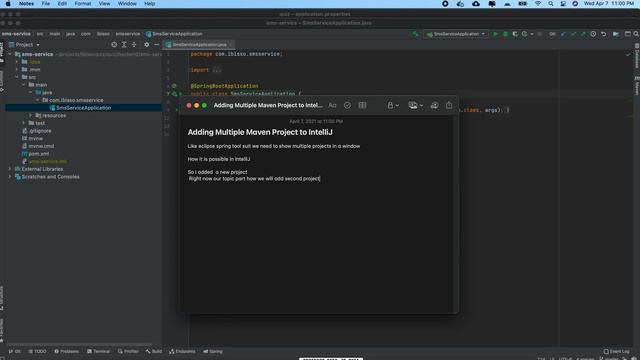
Task: Open the File menu in the menu bar
Action: coord(46,4)
